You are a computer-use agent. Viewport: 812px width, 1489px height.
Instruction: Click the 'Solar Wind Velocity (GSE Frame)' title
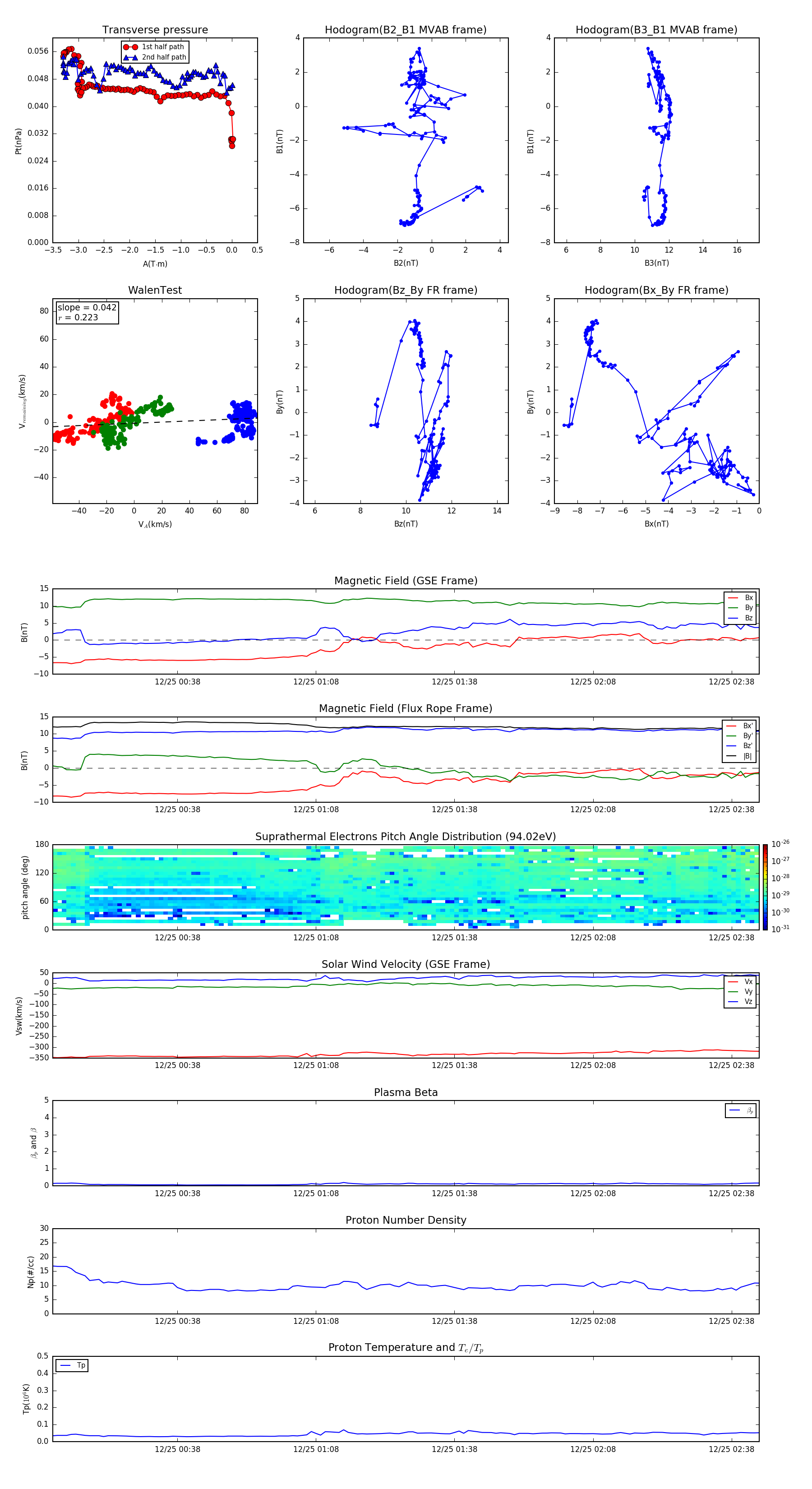point(406,964)
